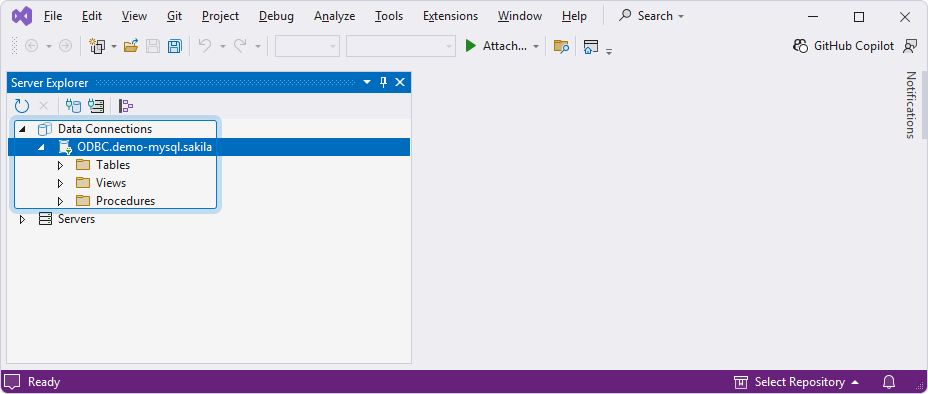Open the solution platforms combo box

coord(401,46)
